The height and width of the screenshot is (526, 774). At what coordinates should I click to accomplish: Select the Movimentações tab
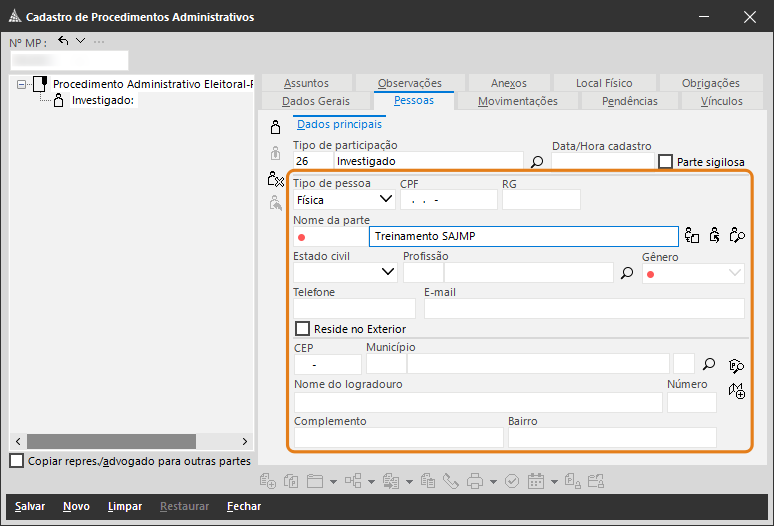518,101
